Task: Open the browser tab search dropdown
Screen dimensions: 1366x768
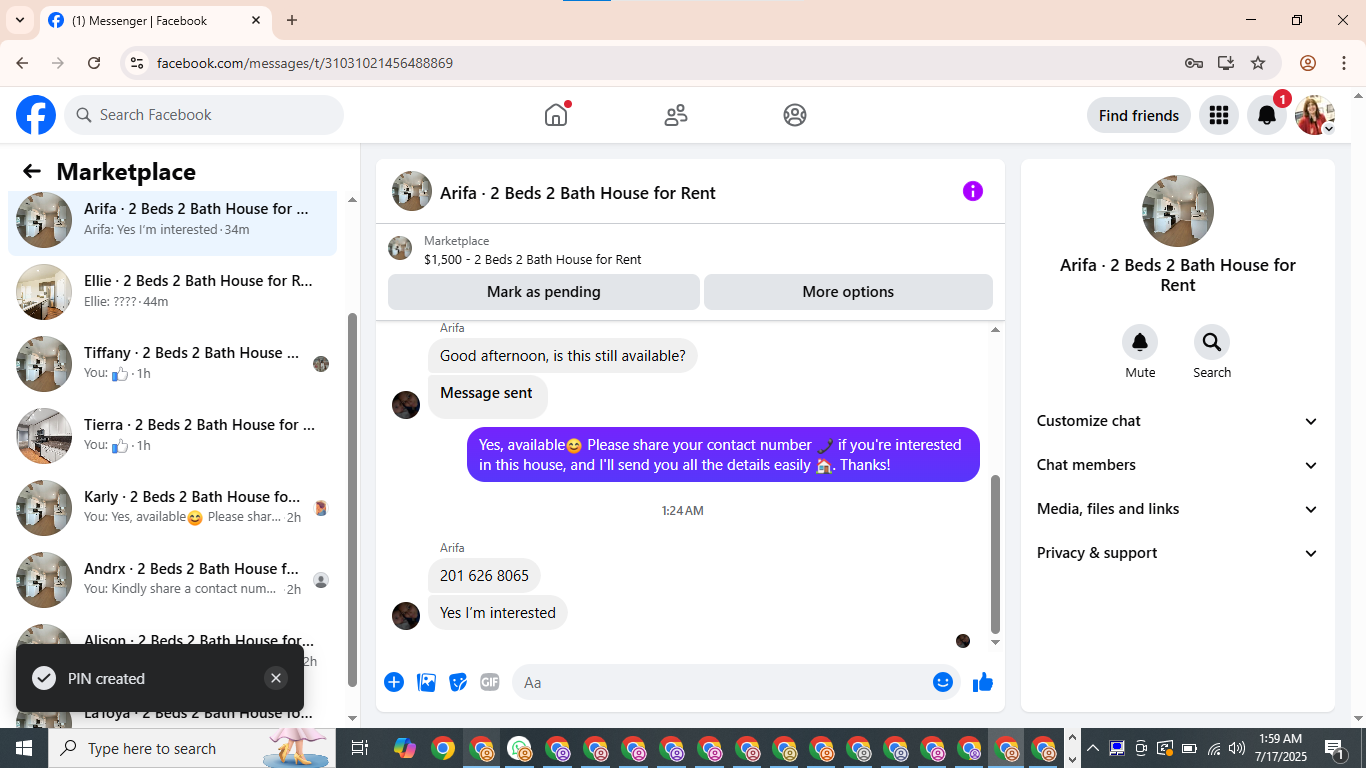Action: pyautogui.click(x=19, y=20)
